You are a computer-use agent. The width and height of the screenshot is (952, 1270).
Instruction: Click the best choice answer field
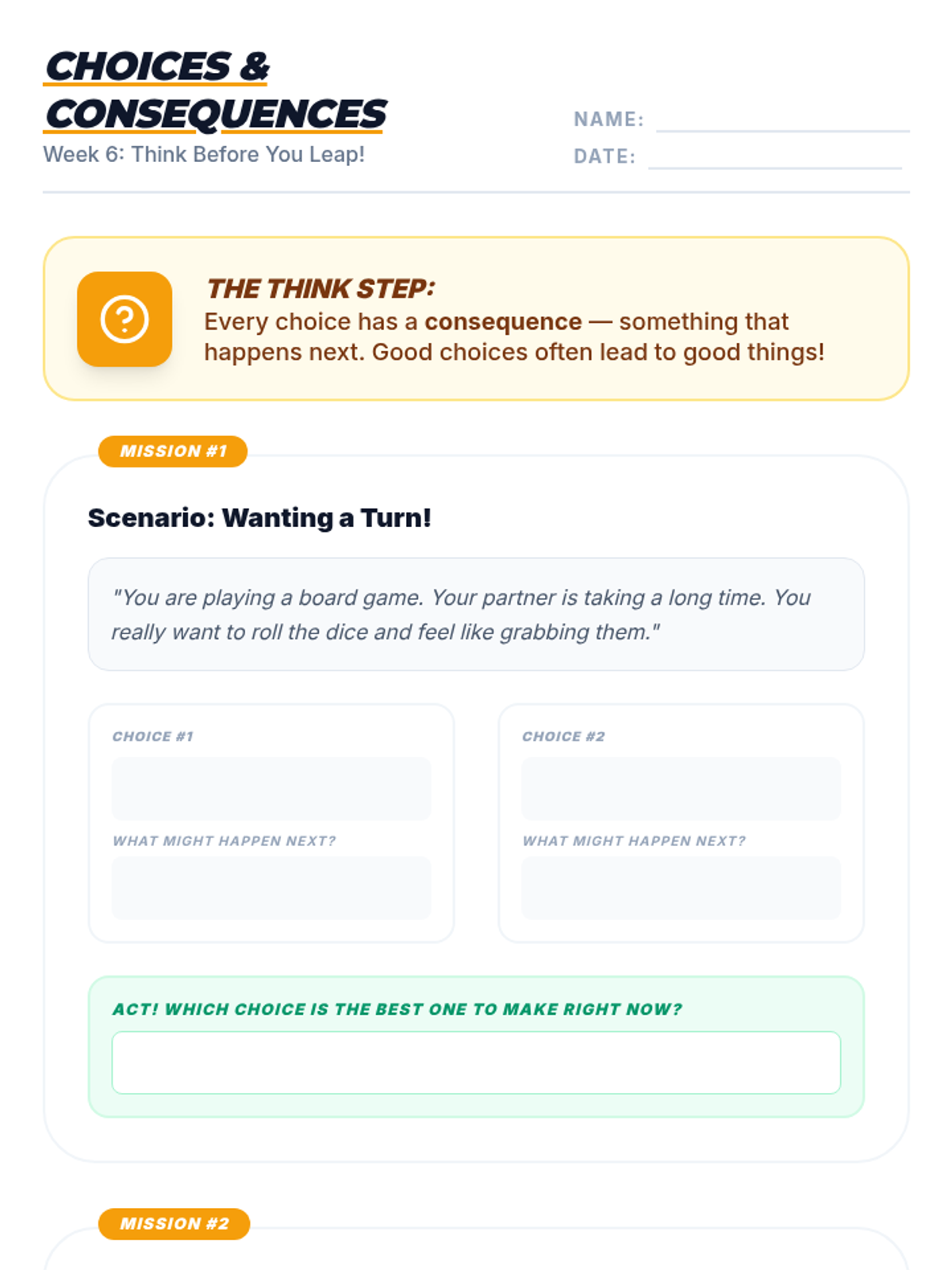coord(476,1062)
